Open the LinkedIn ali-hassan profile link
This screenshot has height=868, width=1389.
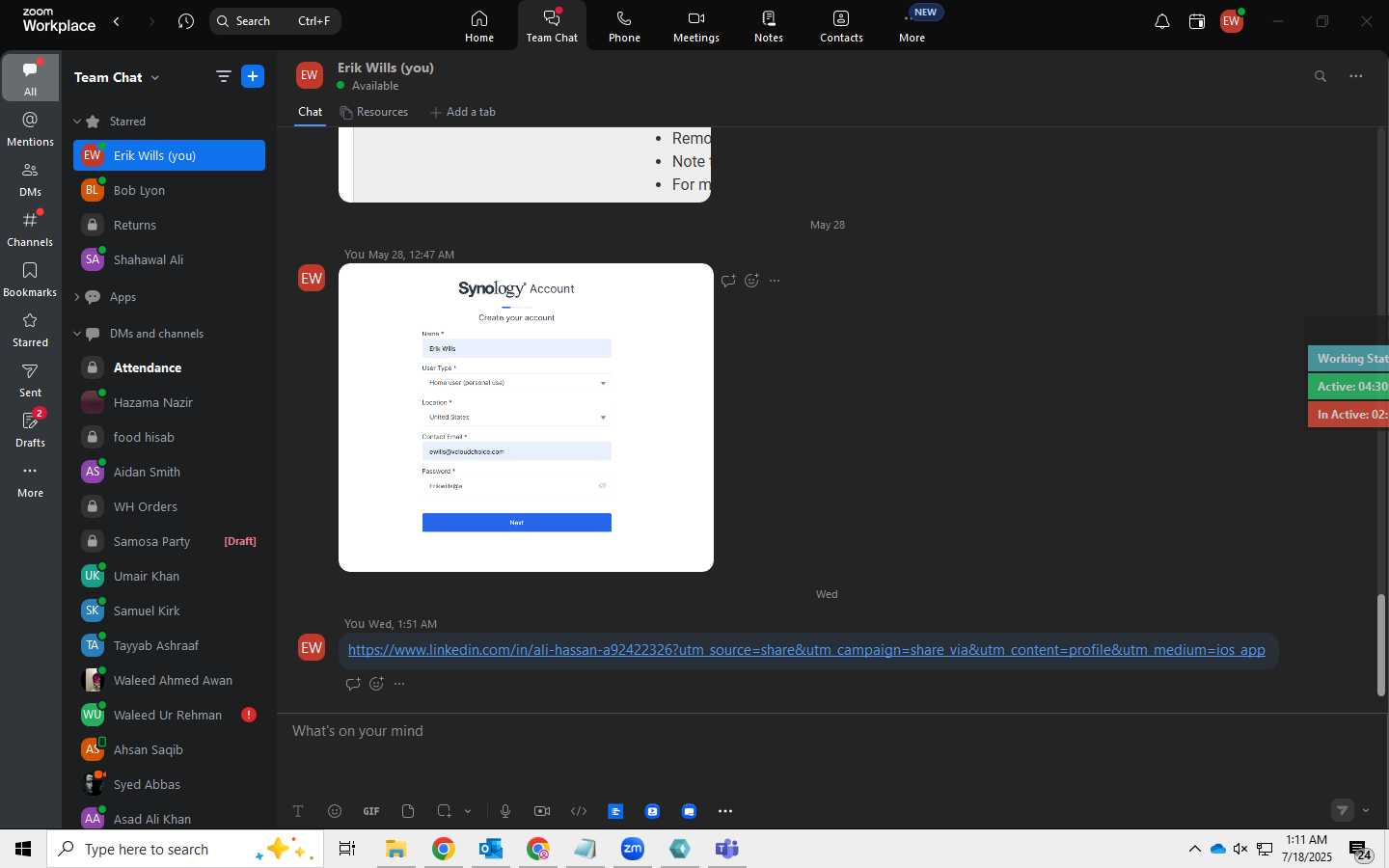coord(806,650)
